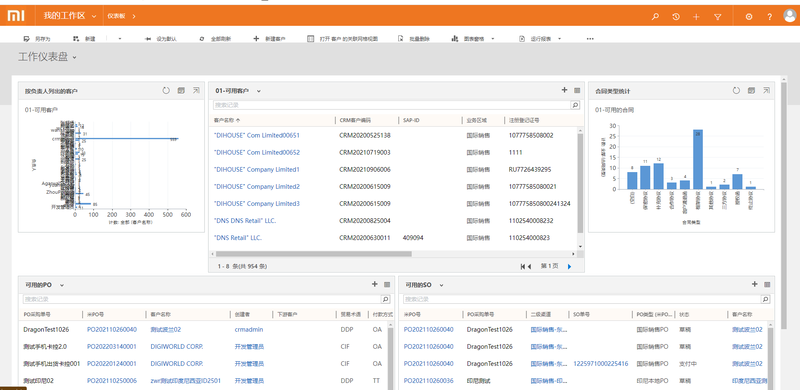Focus the 01-可用客户 search records field
This screenshot has height=390, width=800.
(392, 105)
